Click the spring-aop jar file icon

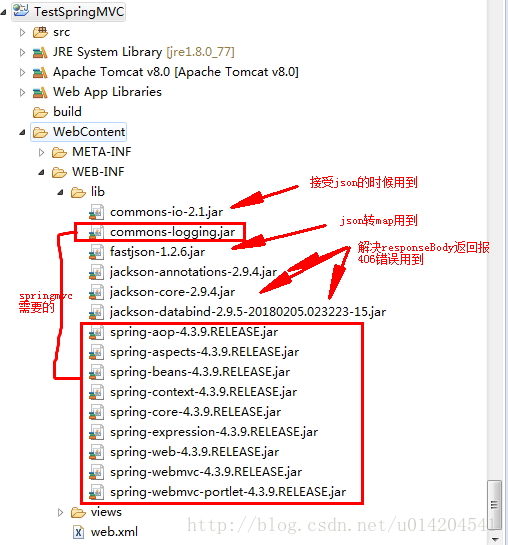(x=97, y=332)
